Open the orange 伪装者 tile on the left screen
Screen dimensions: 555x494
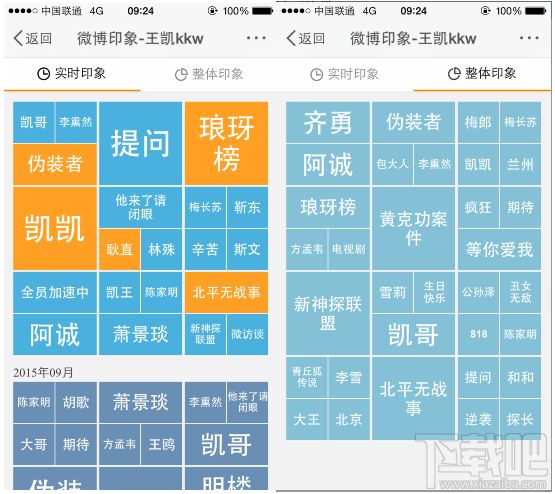click(55, 164)
